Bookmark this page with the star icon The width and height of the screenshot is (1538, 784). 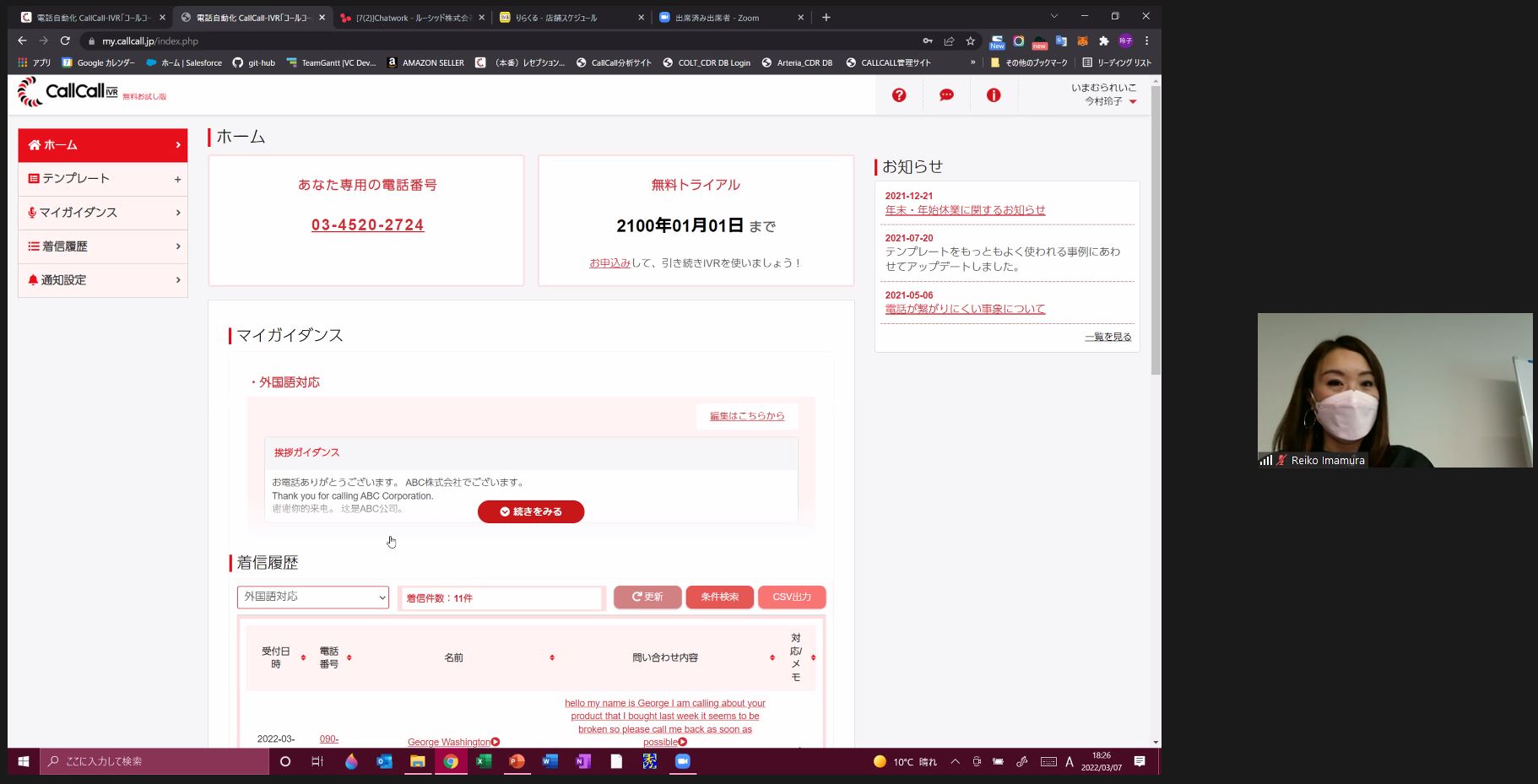(x=971, y=41)
